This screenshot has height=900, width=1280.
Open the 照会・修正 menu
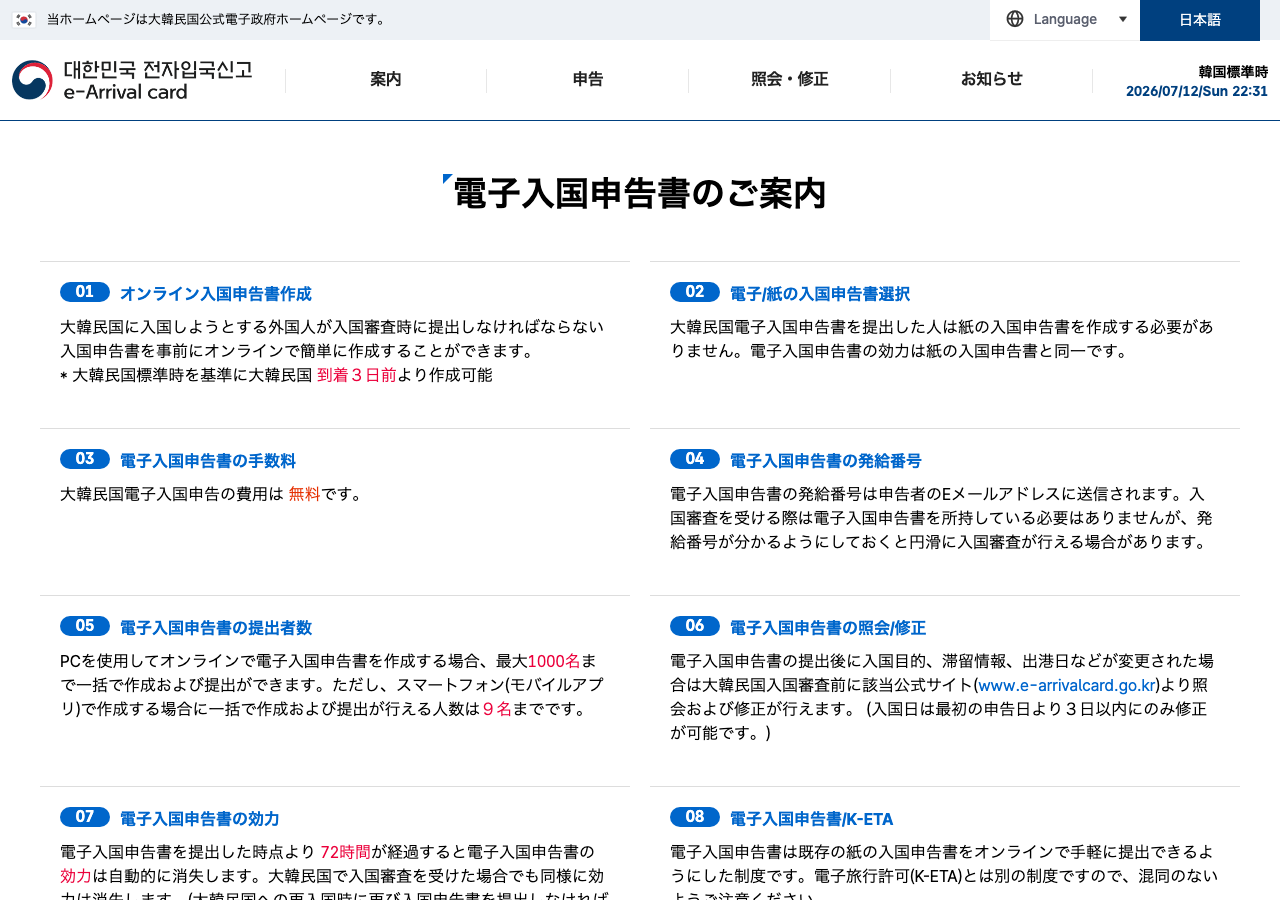coord(790,80)
